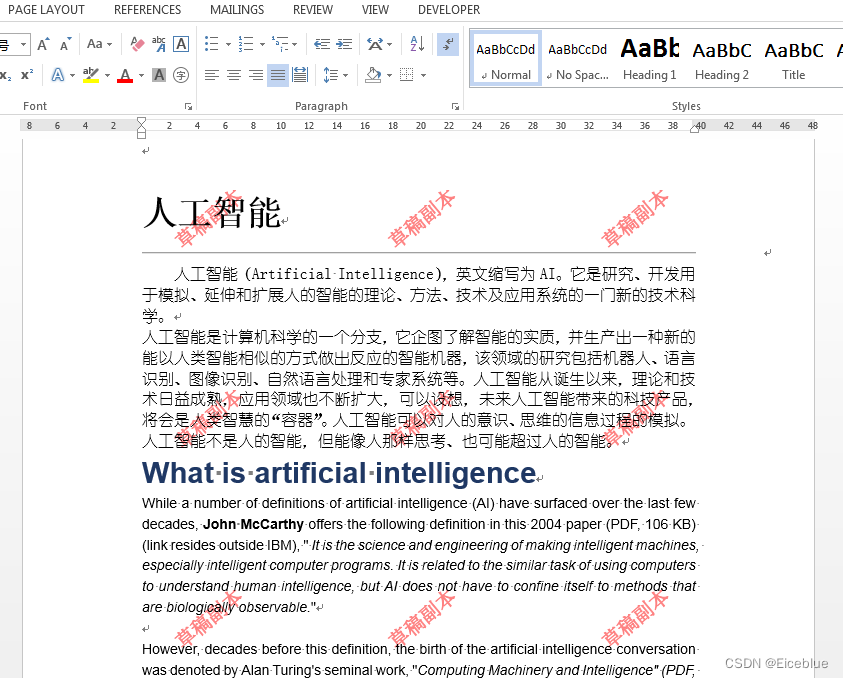This screenshot has height=678, width=843.
Task: Apply the Title style
Action: (794, 59)
